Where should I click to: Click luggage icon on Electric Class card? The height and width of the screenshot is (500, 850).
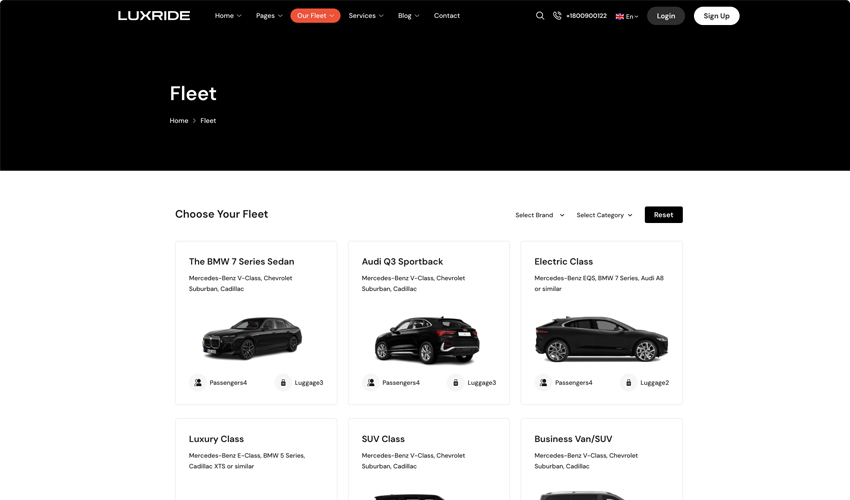tap(628, 382)
